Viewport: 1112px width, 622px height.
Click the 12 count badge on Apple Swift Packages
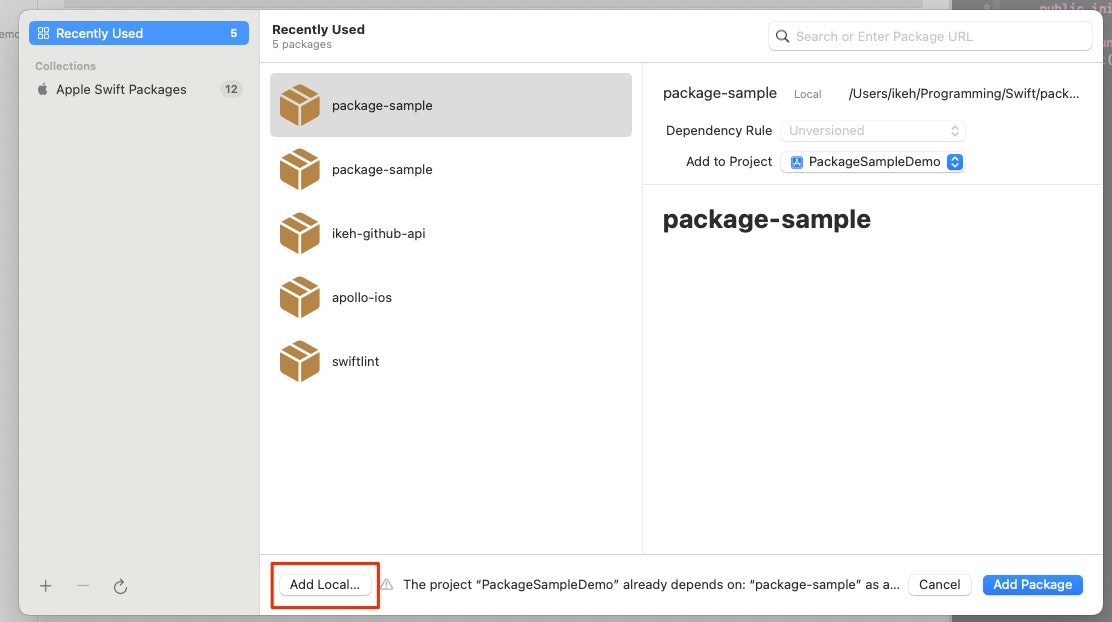pyautogui.click(x=231, y=89)
